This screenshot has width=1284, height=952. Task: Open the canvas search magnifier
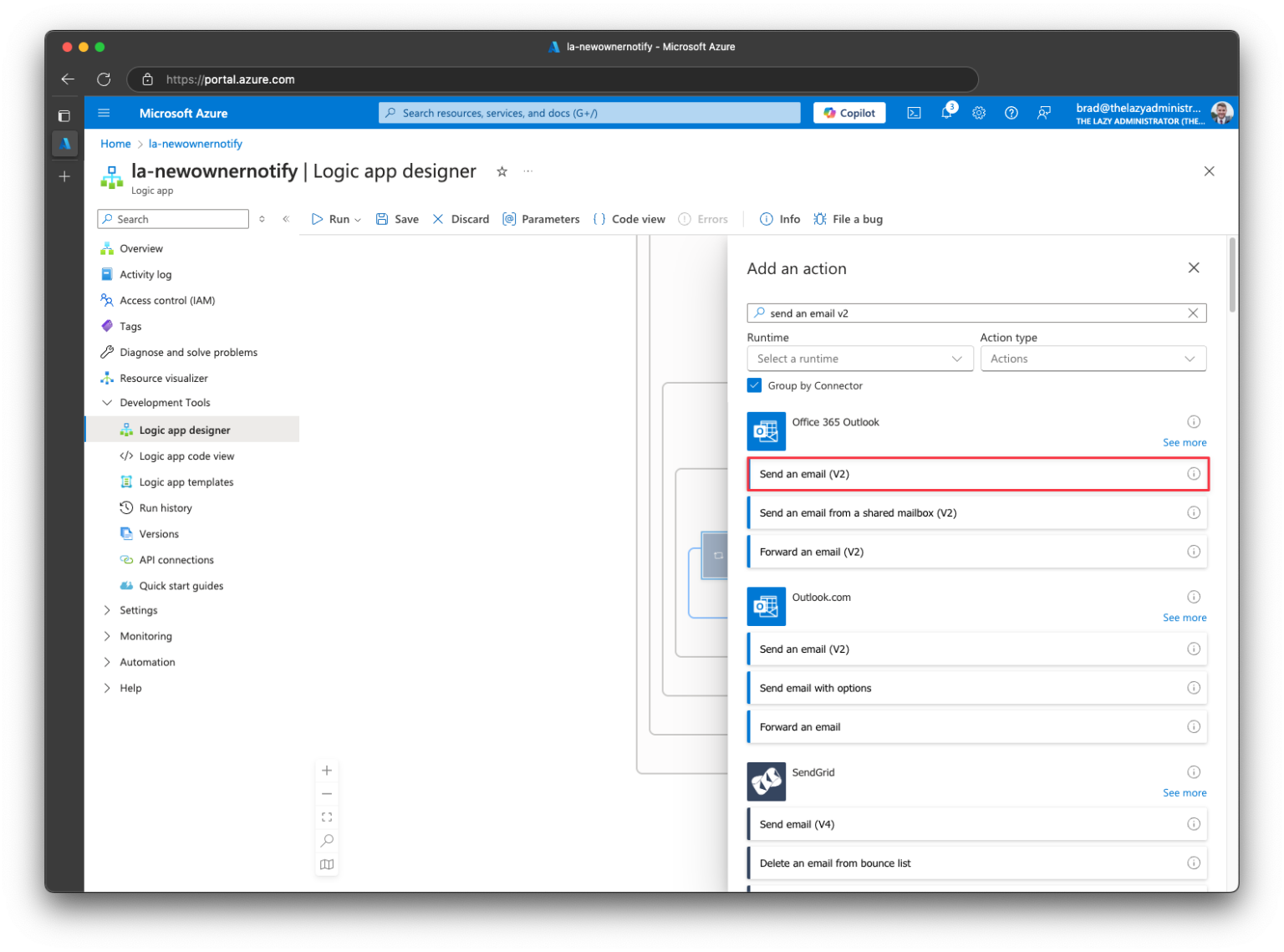coord(327,841)
